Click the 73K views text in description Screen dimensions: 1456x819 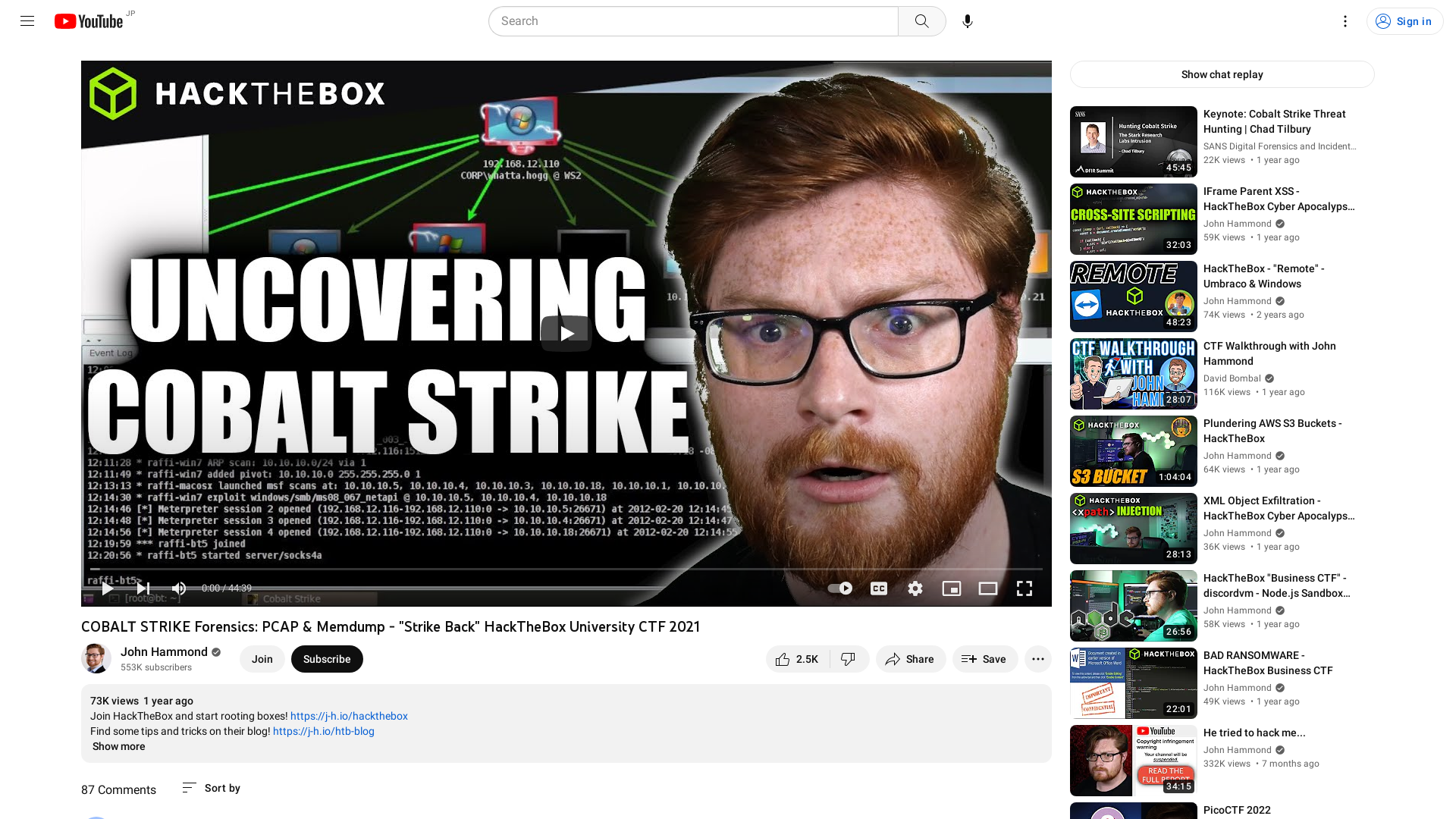[x=115, y=701]
